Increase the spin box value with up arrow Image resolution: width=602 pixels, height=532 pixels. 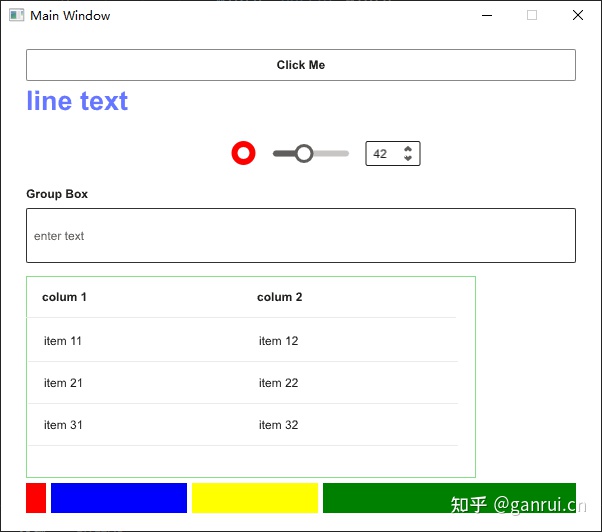pyautogui.click(x=408, y=149)
